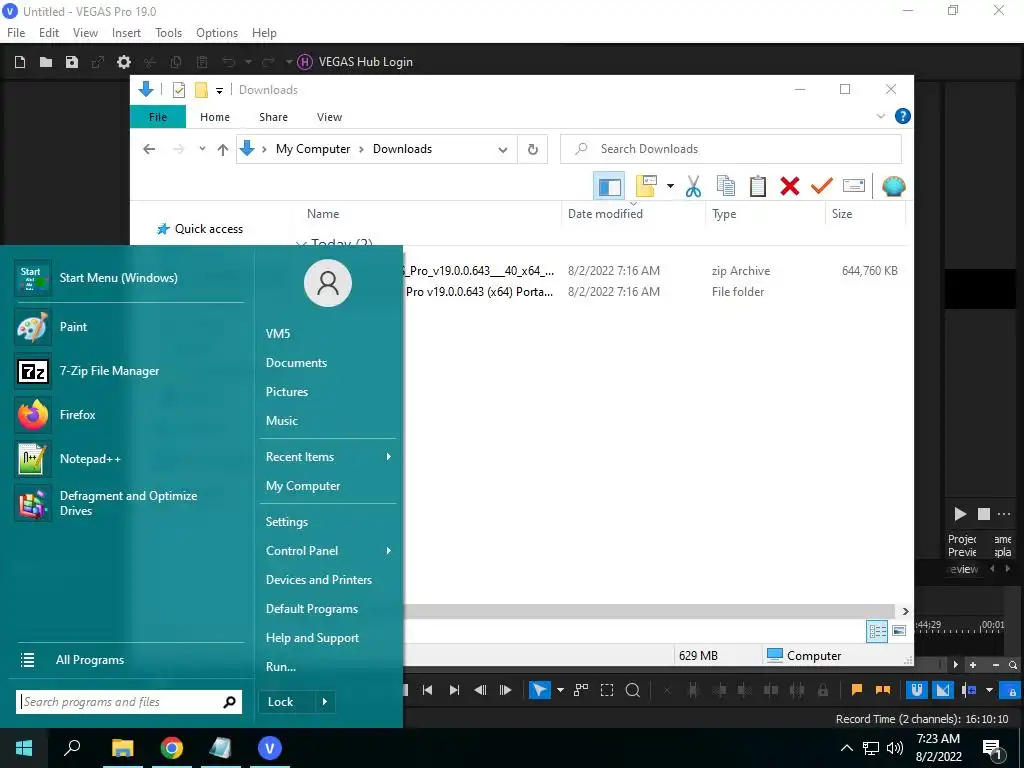1024x768 pixels.
Task: Click the VEGAS Hub Login button
Action: [x=356, y=62]
